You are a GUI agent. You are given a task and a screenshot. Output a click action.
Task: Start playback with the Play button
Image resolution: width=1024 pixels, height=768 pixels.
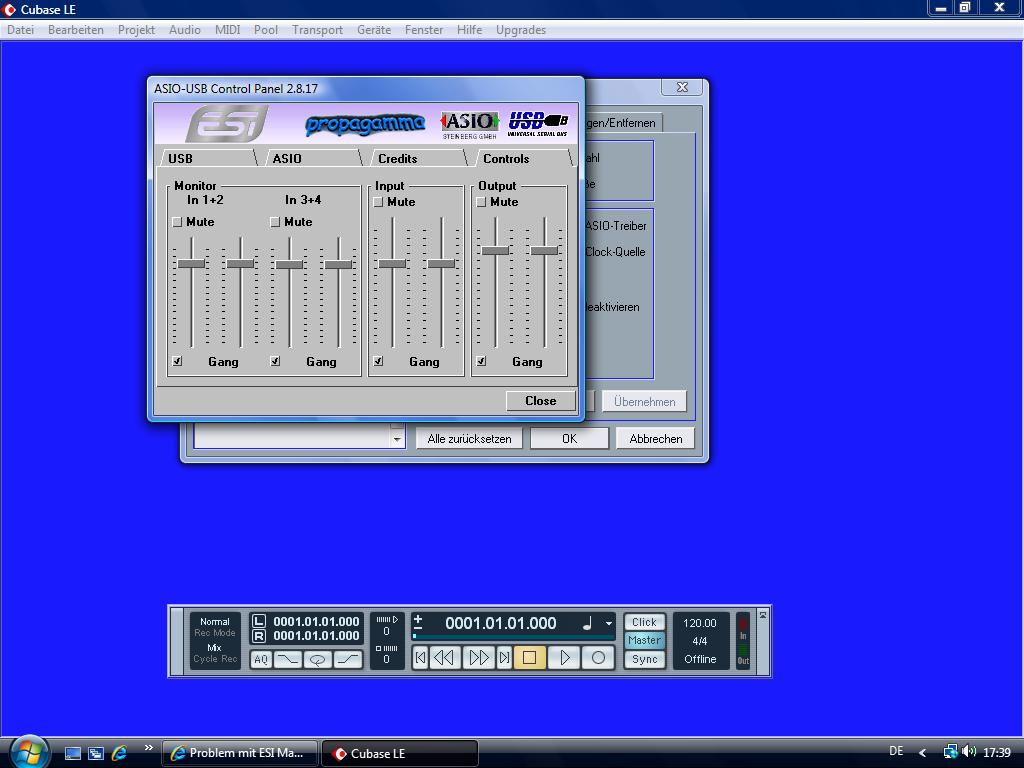565,658
